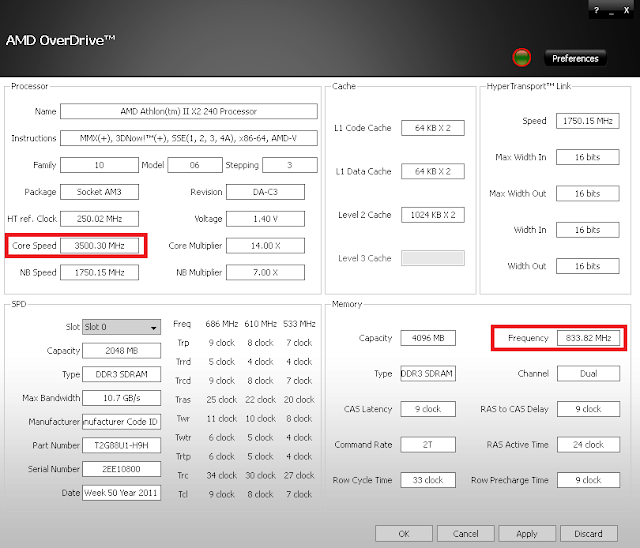The width and height of the screenshot is (640, 548).
Task: Open Preferences
Action: pos(575,58)
